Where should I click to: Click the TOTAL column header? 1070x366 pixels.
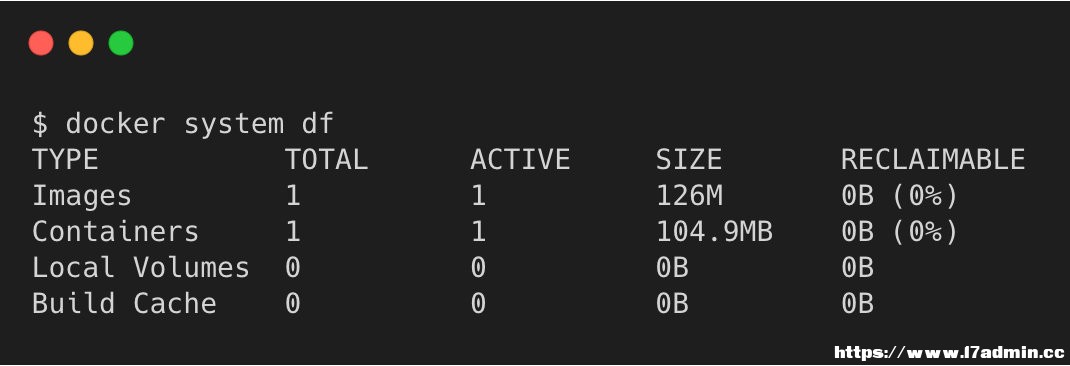click(326, 160)
